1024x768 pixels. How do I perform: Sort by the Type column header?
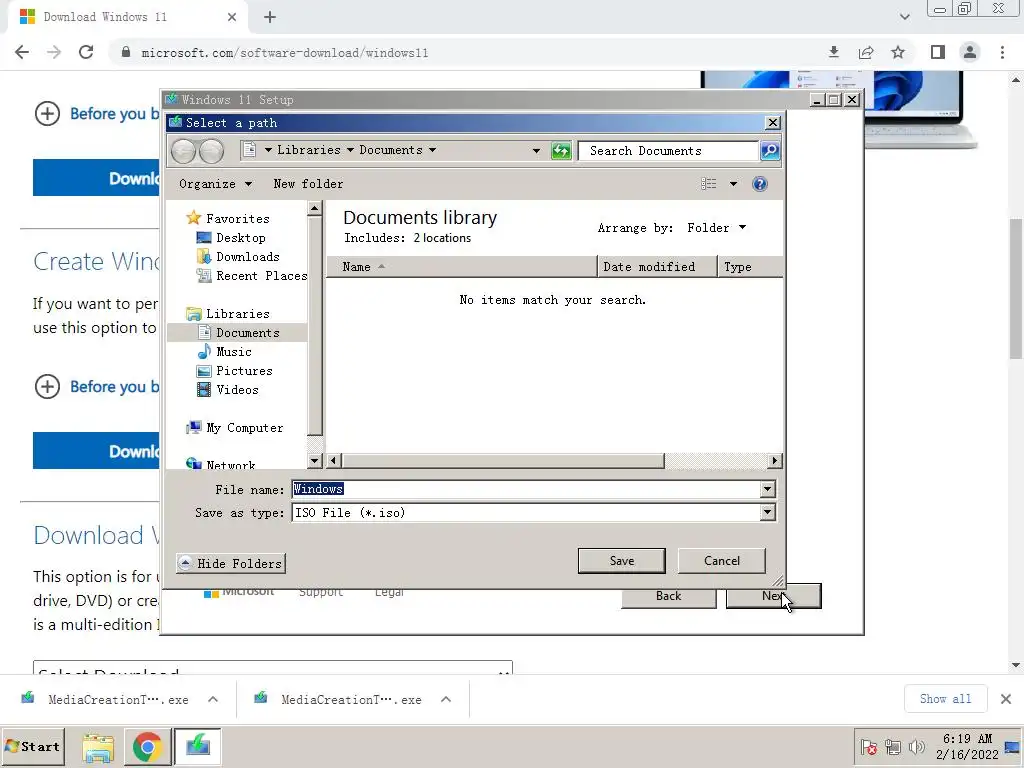(750, 266)
